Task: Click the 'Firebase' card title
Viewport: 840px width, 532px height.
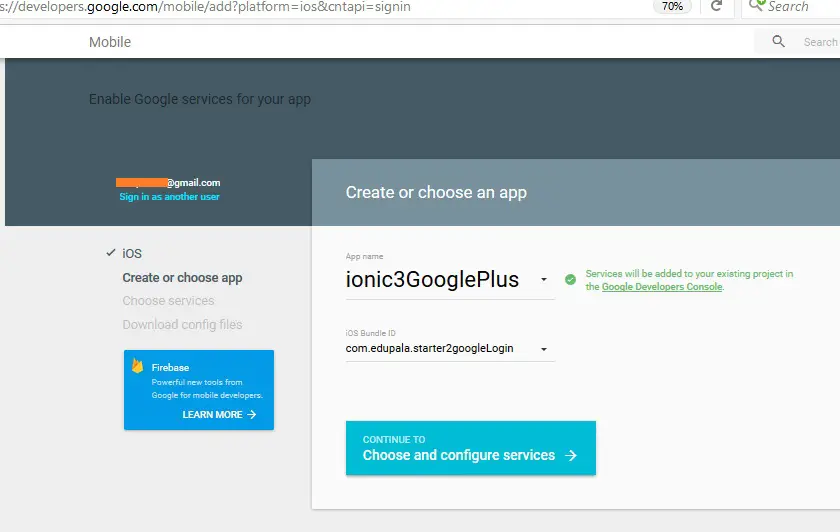Action: [x=170, y=368]
